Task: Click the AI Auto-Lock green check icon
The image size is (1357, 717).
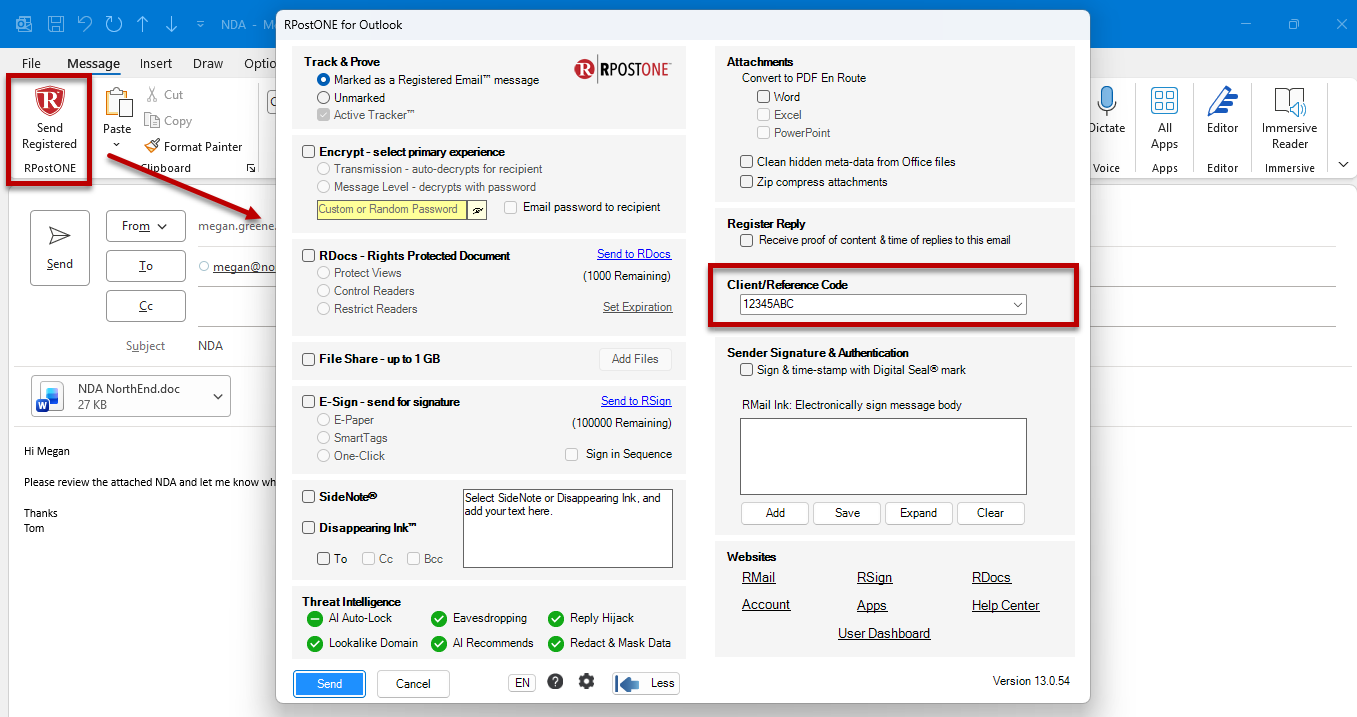Action: 316,619
